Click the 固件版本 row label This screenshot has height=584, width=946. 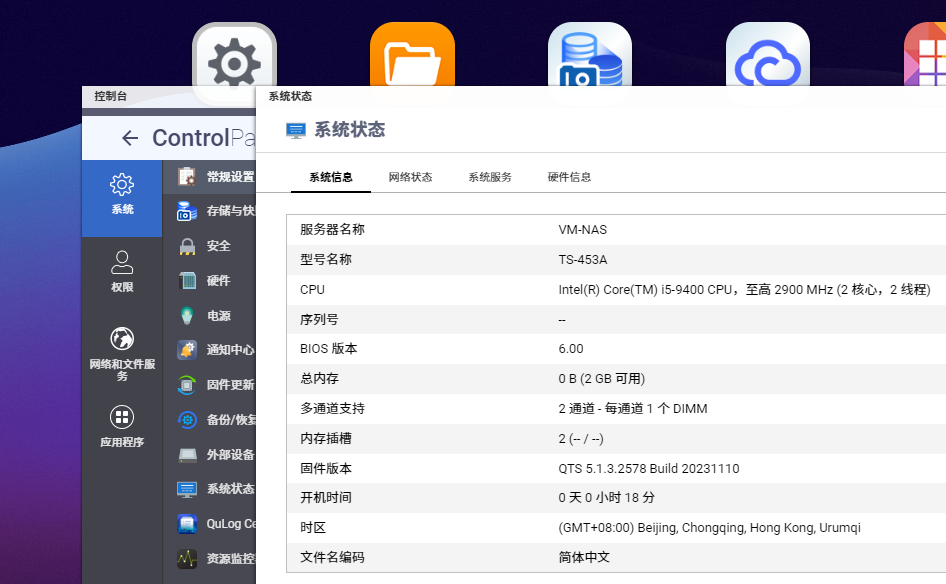[326, 468]
